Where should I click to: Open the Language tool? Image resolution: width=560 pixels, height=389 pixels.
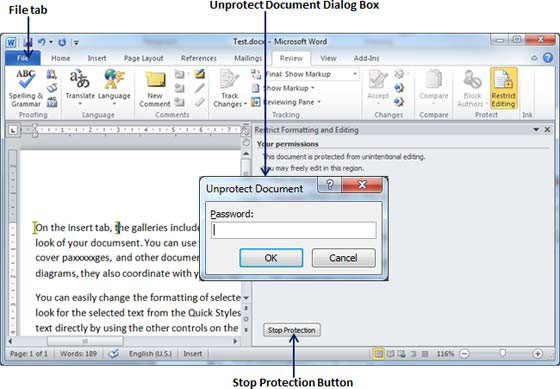[114, 88]
